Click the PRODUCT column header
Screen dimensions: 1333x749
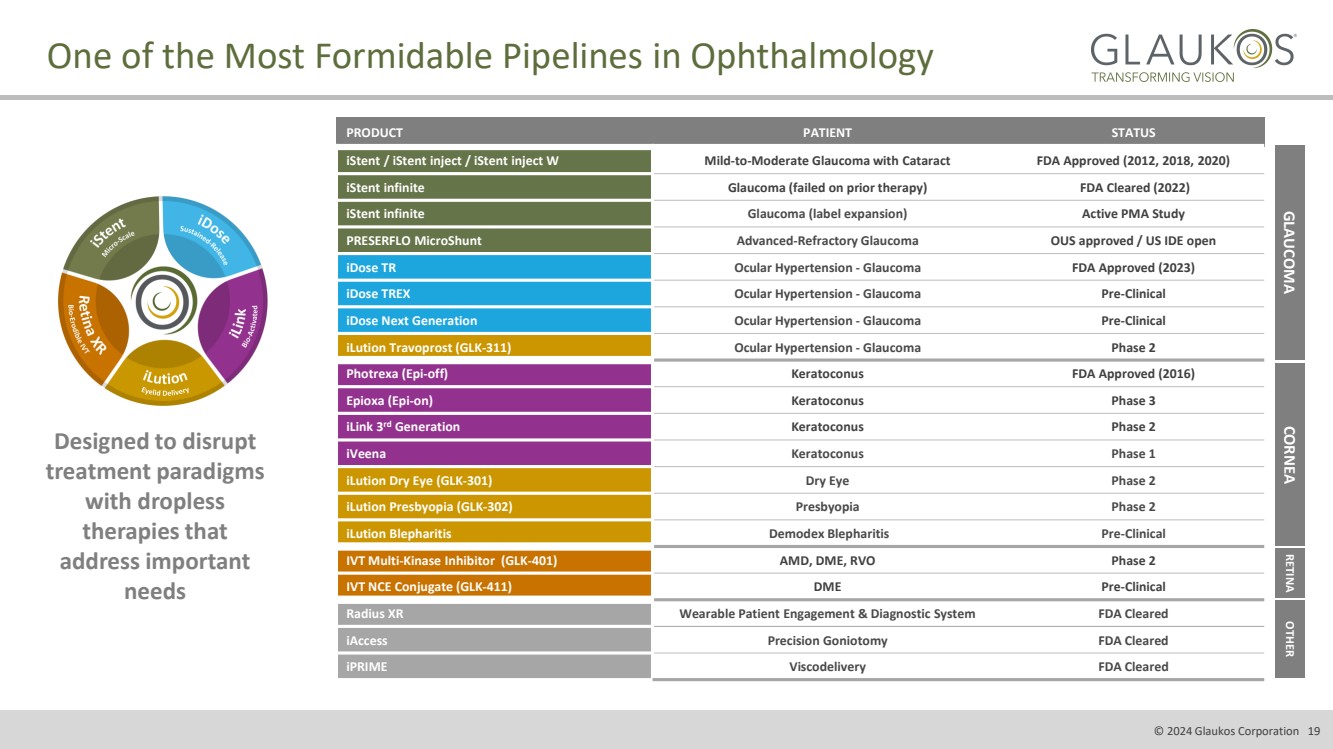point(375,132)
